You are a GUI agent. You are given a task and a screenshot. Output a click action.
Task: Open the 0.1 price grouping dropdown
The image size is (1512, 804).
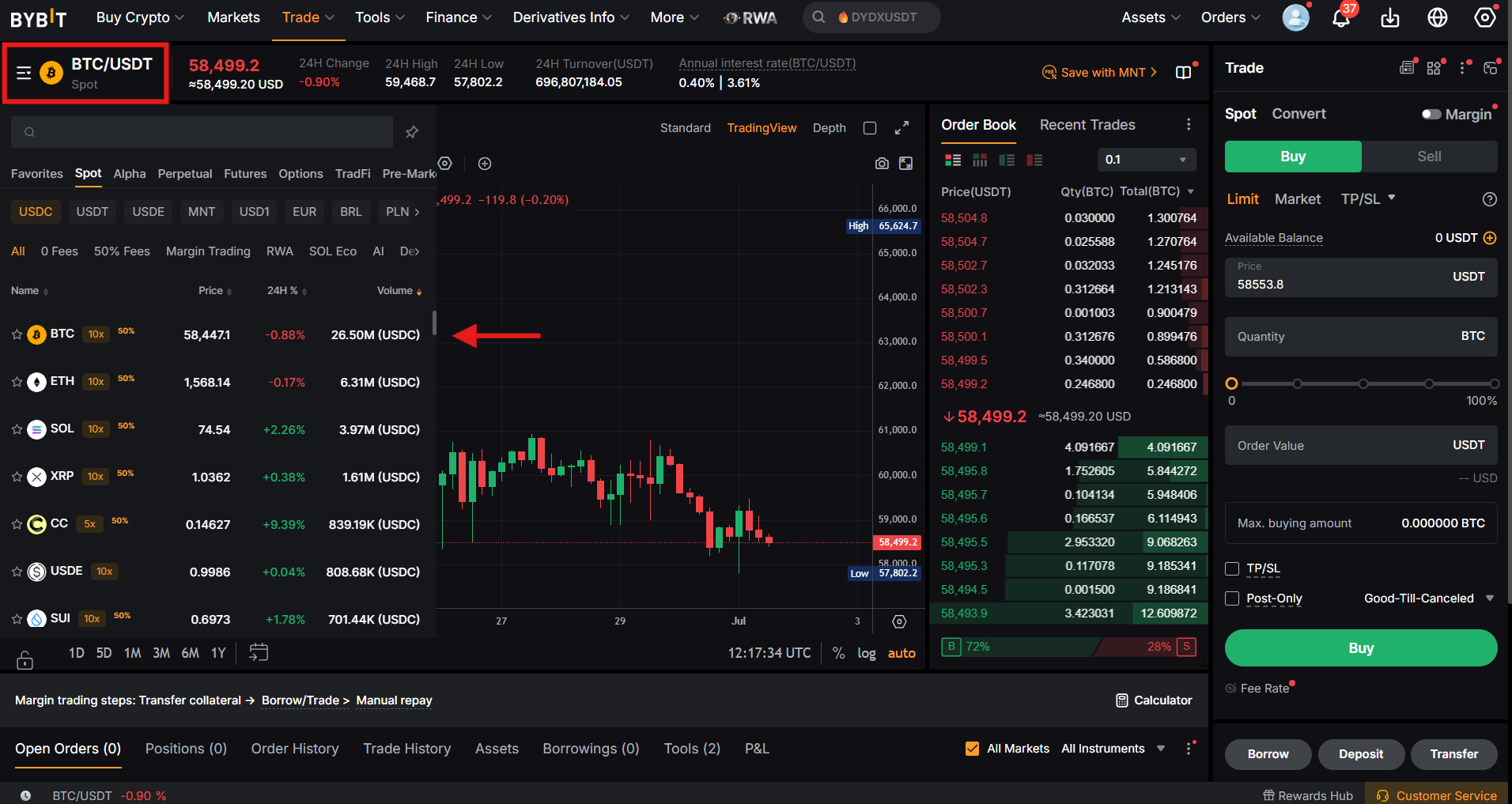pos(1147,160)
